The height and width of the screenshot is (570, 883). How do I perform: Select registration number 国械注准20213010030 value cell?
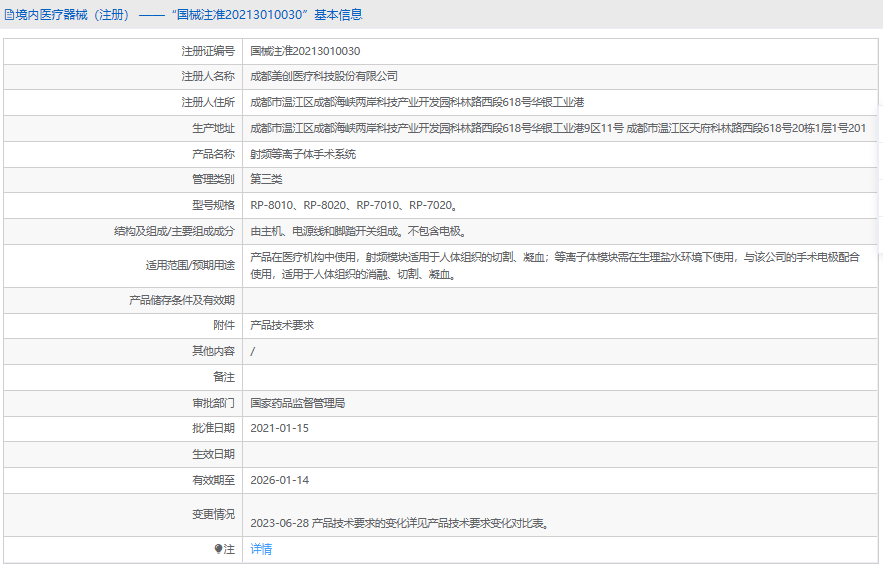click(305, 50)
